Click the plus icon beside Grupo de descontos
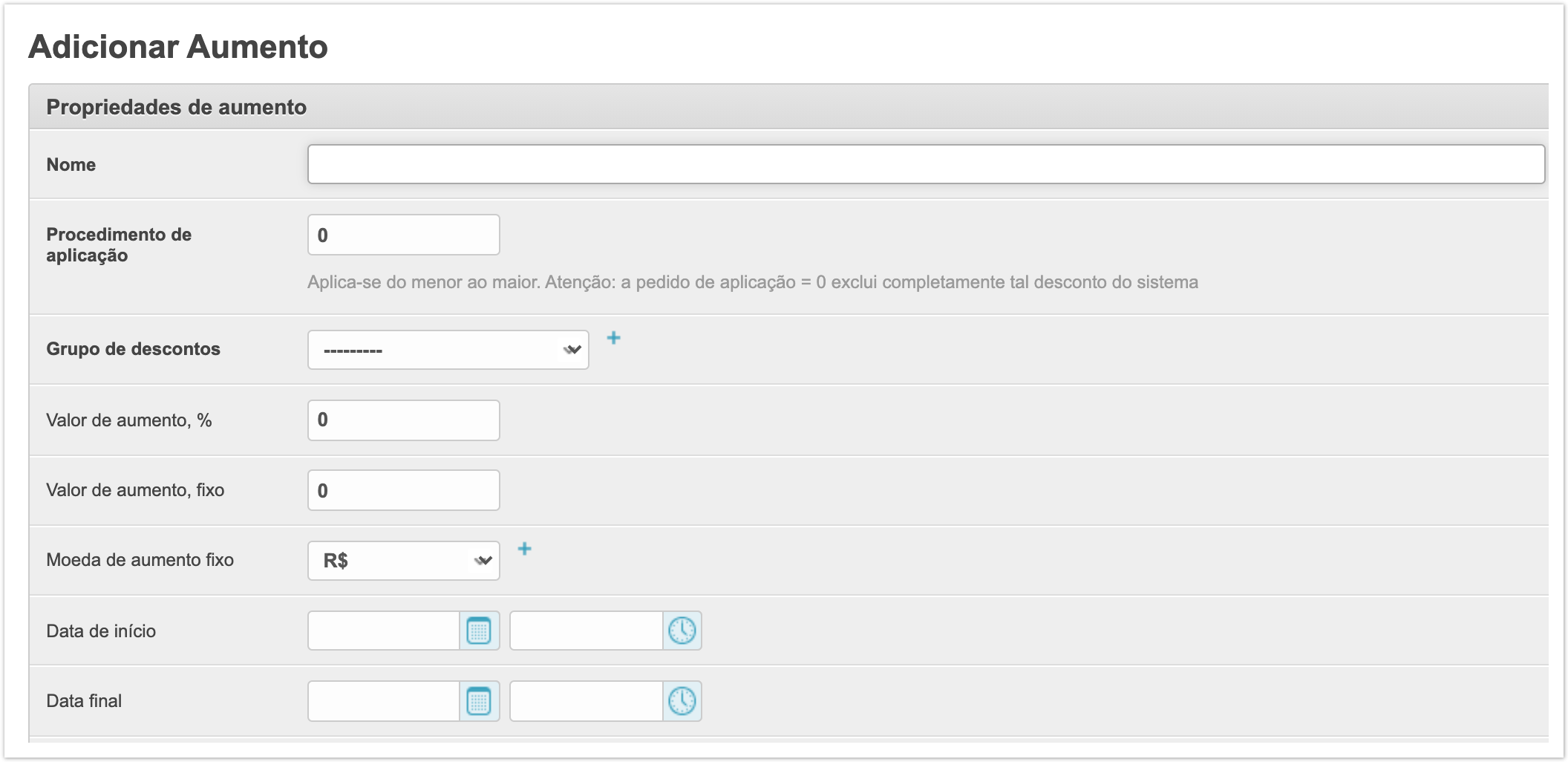The height and width of the screenshot is (762, 1568). pyautogui.click(x=613, y=339)
